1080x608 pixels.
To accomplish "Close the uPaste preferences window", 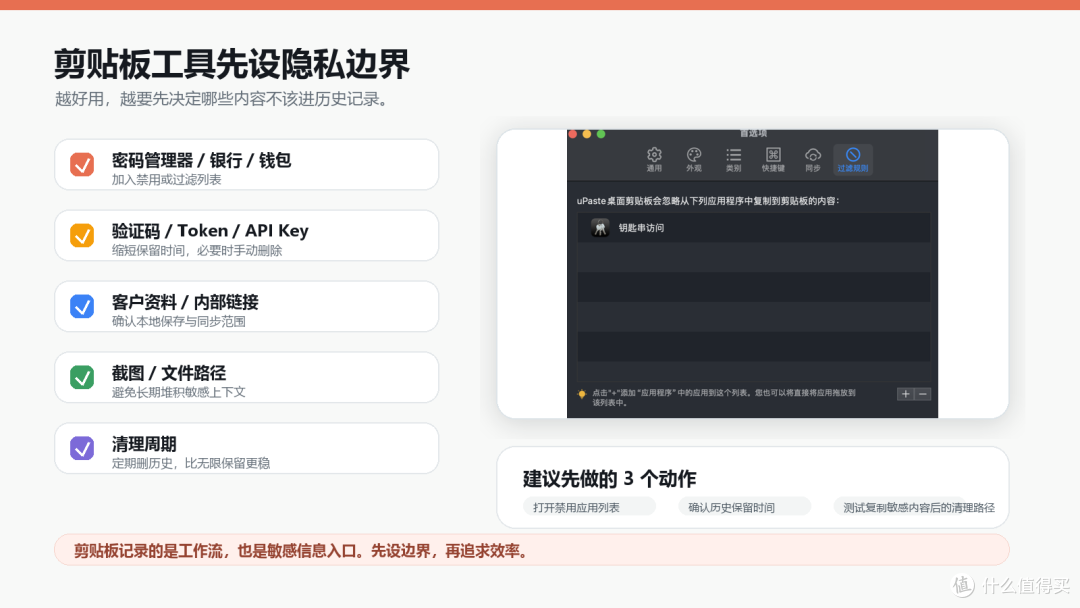I will point(572,134).
